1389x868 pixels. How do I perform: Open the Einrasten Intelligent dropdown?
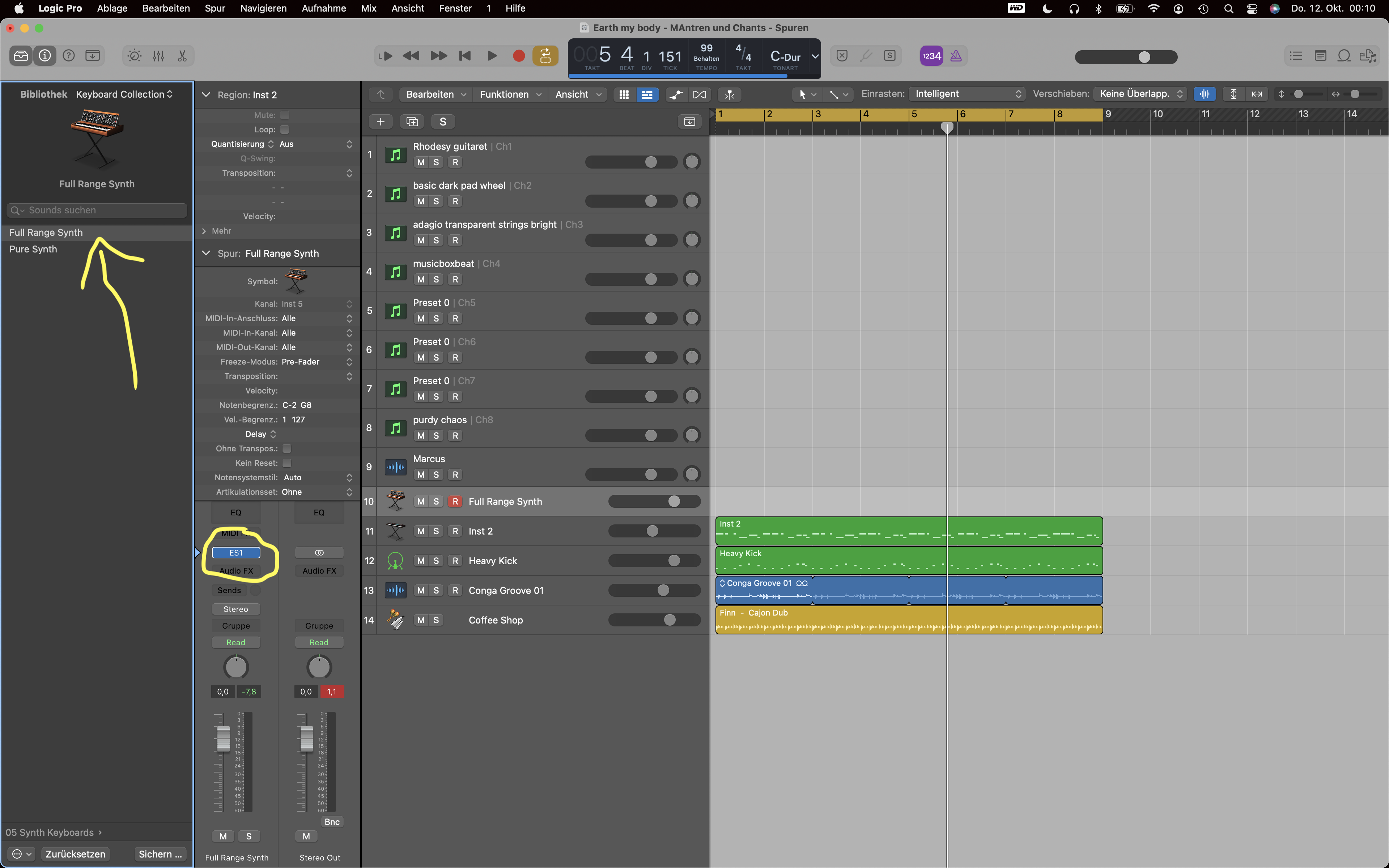968,94
